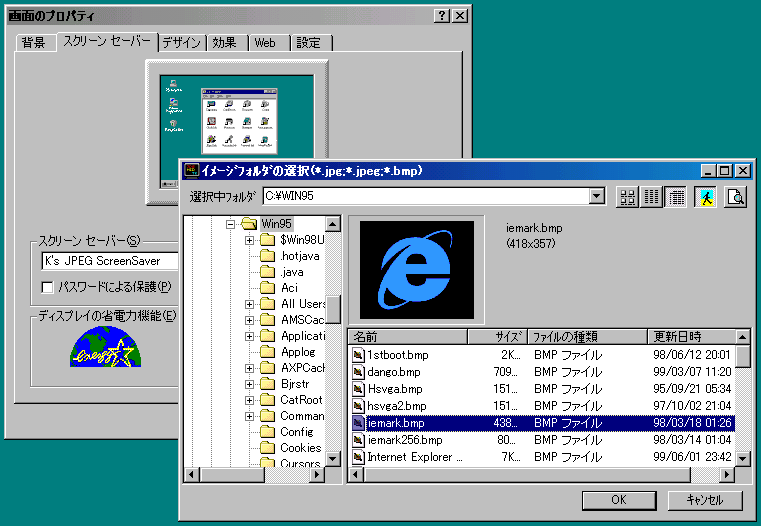Image resolution: width=761 pixels, height=526 pixels.
Task: Expand the Applicati folder node
Action: [249, 336]
